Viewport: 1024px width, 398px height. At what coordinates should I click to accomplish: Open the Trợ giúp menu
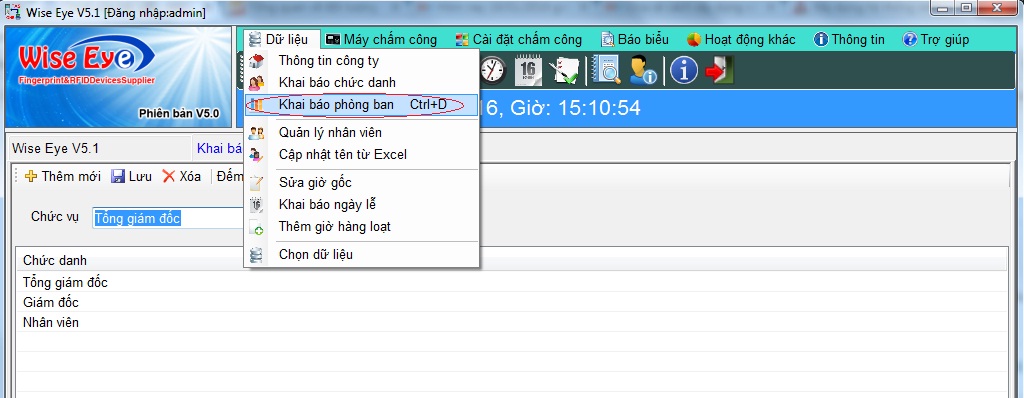(x=935, y=39)
